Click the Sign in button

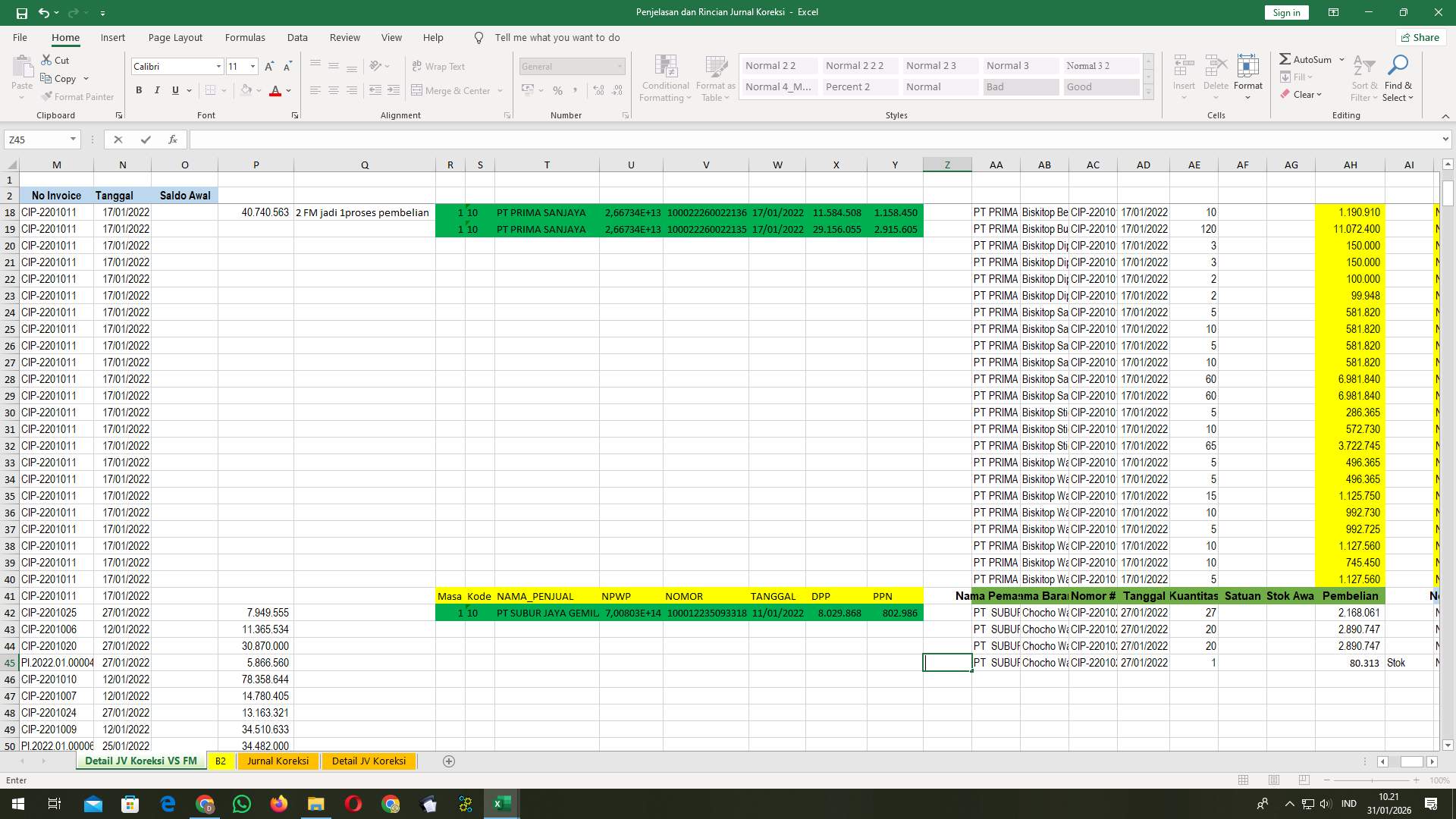1285,12
